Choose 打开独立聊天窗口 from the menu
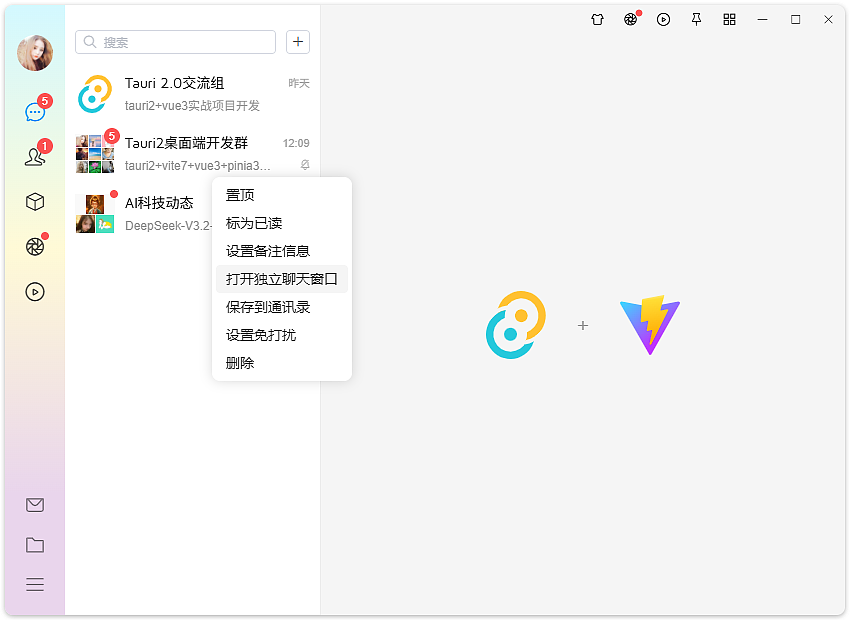This screenshot has width=850, height=620. pyautogui.click(x=282, y=279)
